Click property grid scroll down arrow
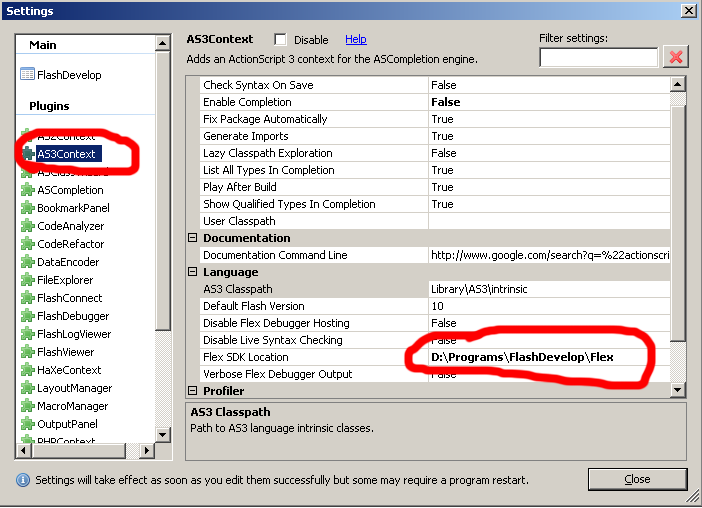The image size is (702, 508). click(678, 390)
